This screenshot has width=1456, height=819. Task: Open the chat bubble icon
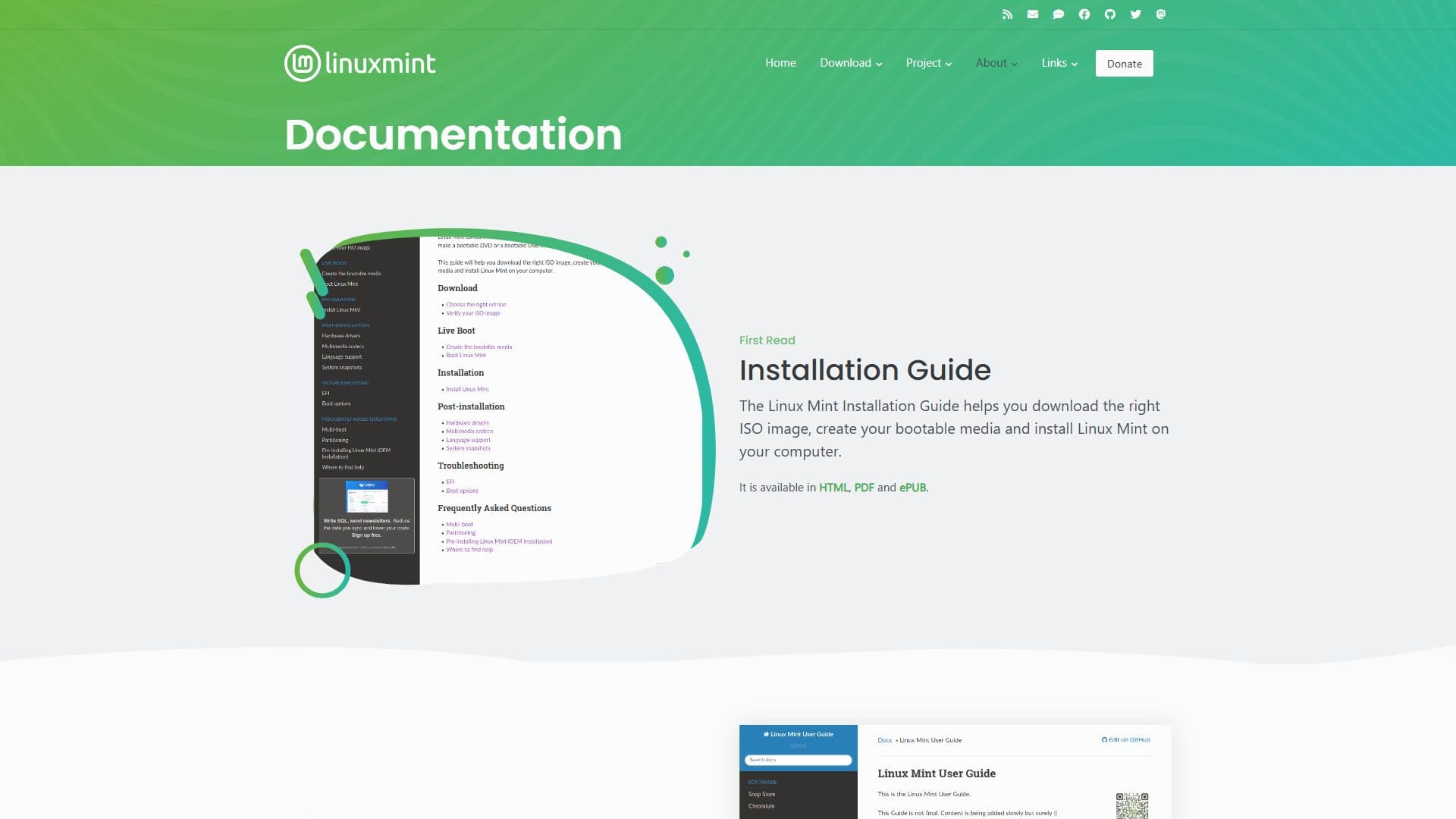click(1059, 14)
